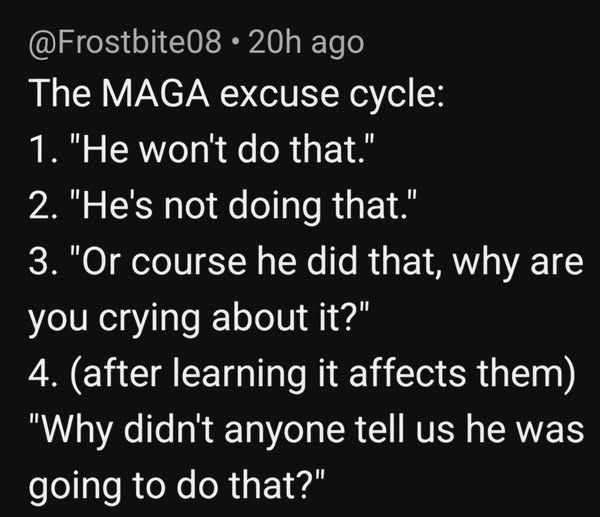Click the '20h ago' timestamp
Screen dimensions: 600x517
(306, 43)
